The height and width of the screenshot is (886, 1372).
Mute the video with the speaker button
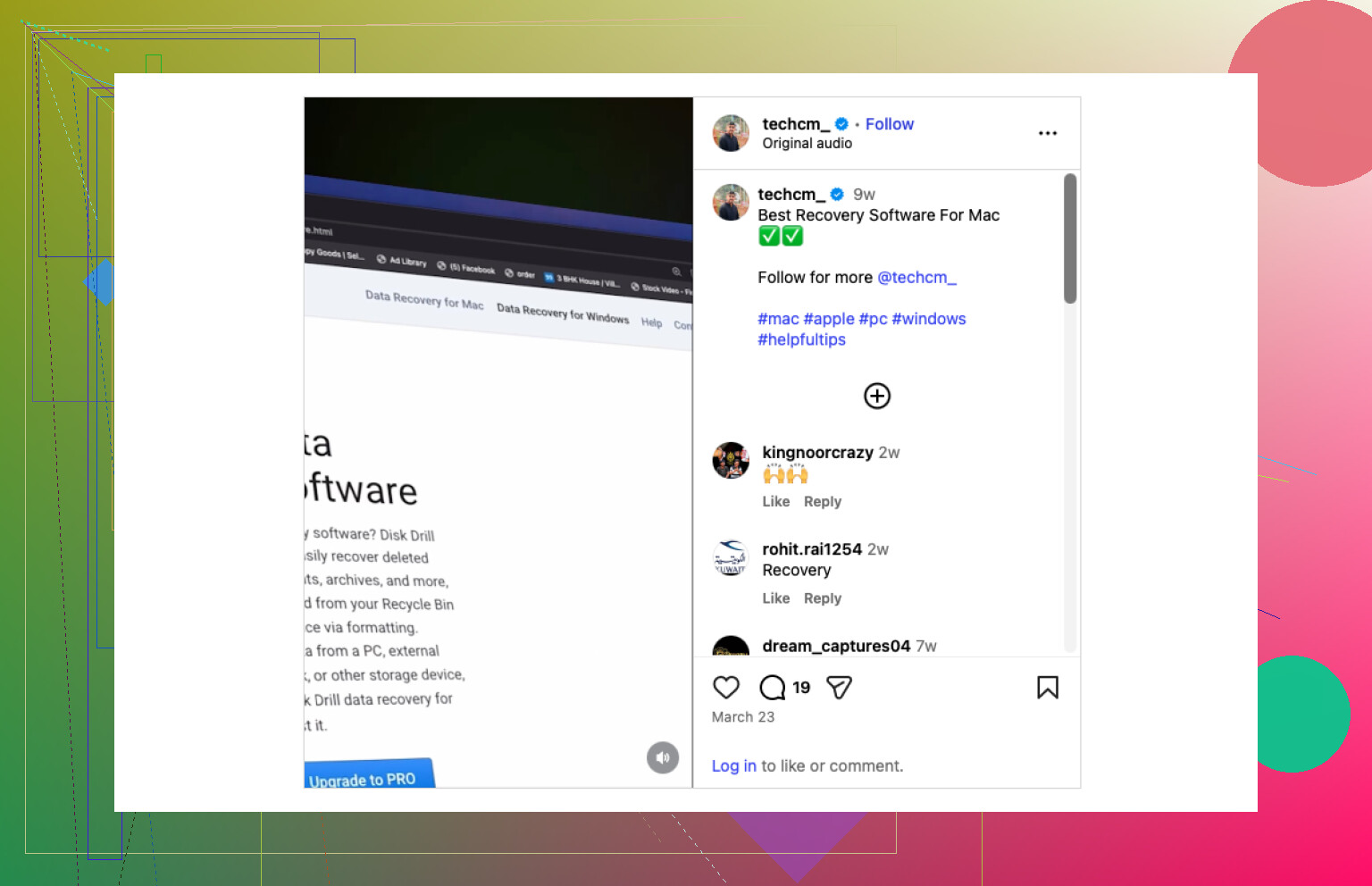click(x=663, y=757)
